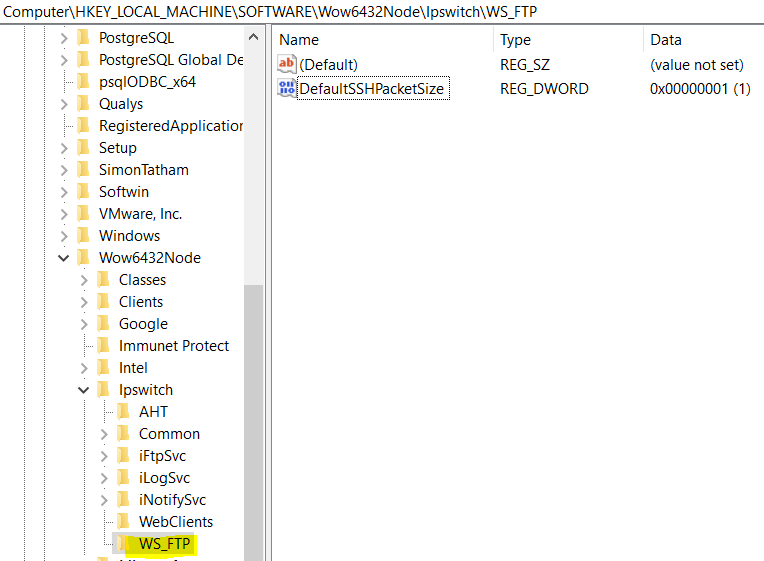Click the Qualys folder icon

pos(83,104)
